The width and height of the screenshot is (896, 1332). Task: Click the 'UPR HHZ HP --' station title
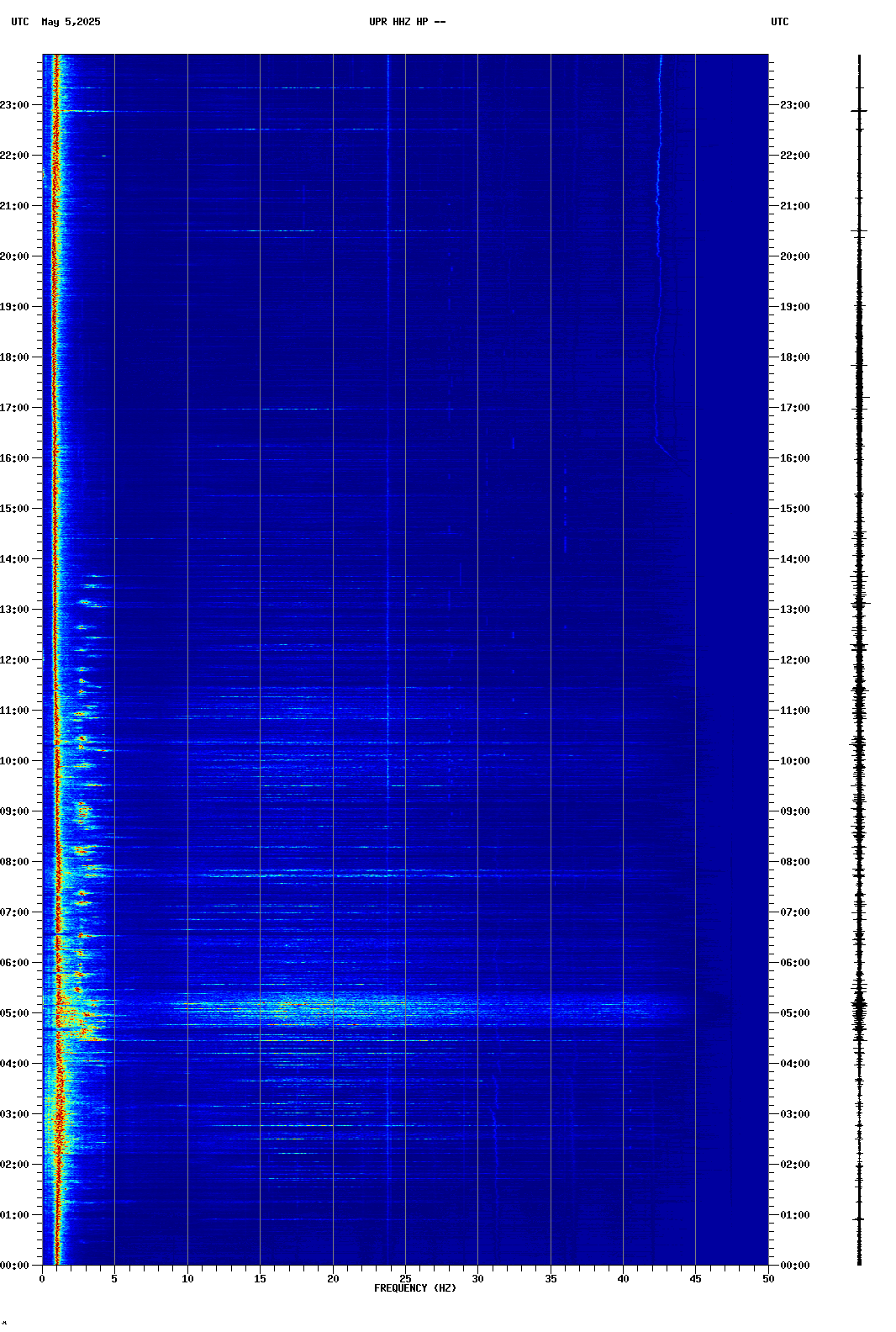point(408,22)
